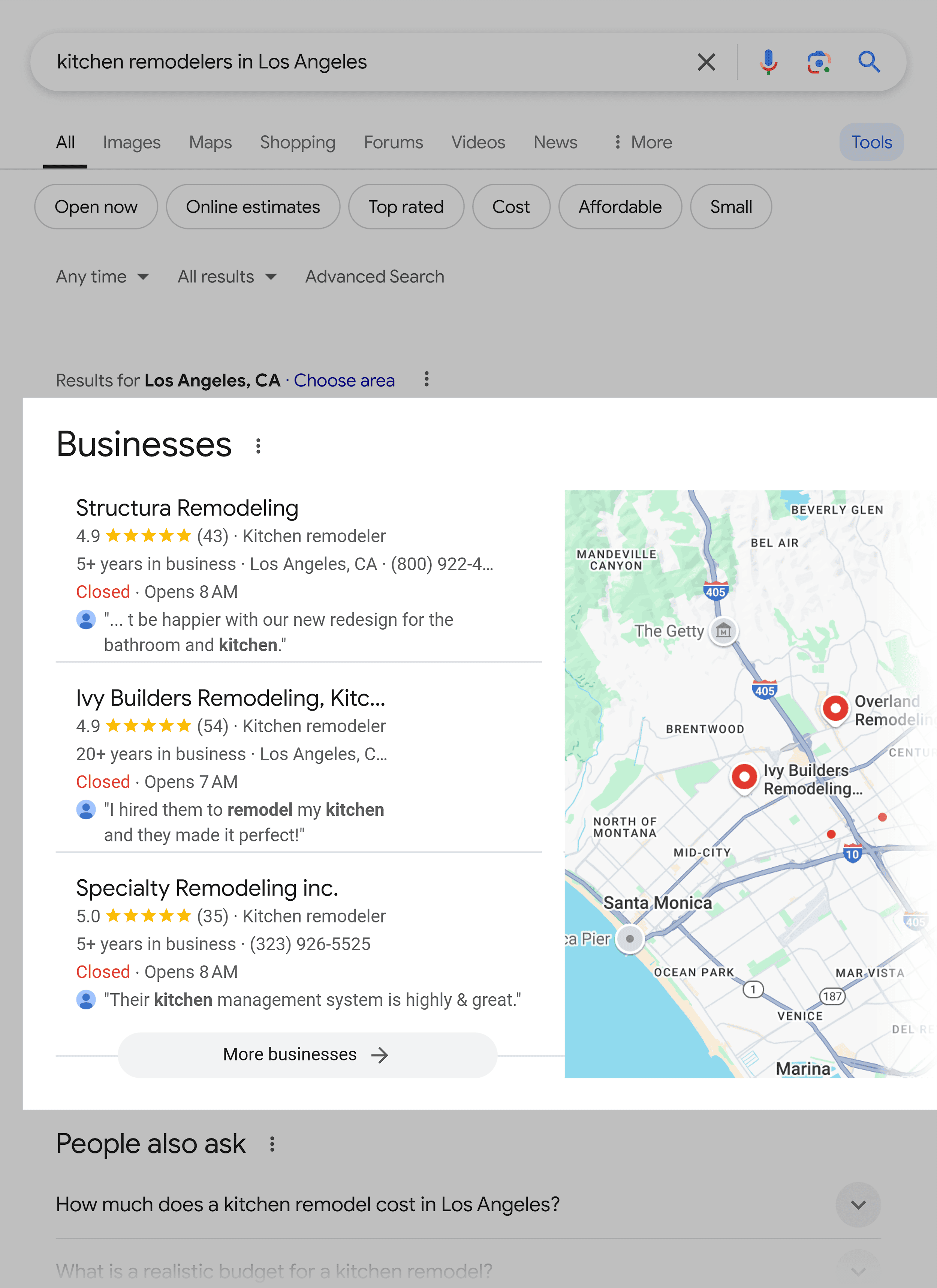Click the Results for Los Angeles, CA text
937x1288 pixels.
[168, 380]
